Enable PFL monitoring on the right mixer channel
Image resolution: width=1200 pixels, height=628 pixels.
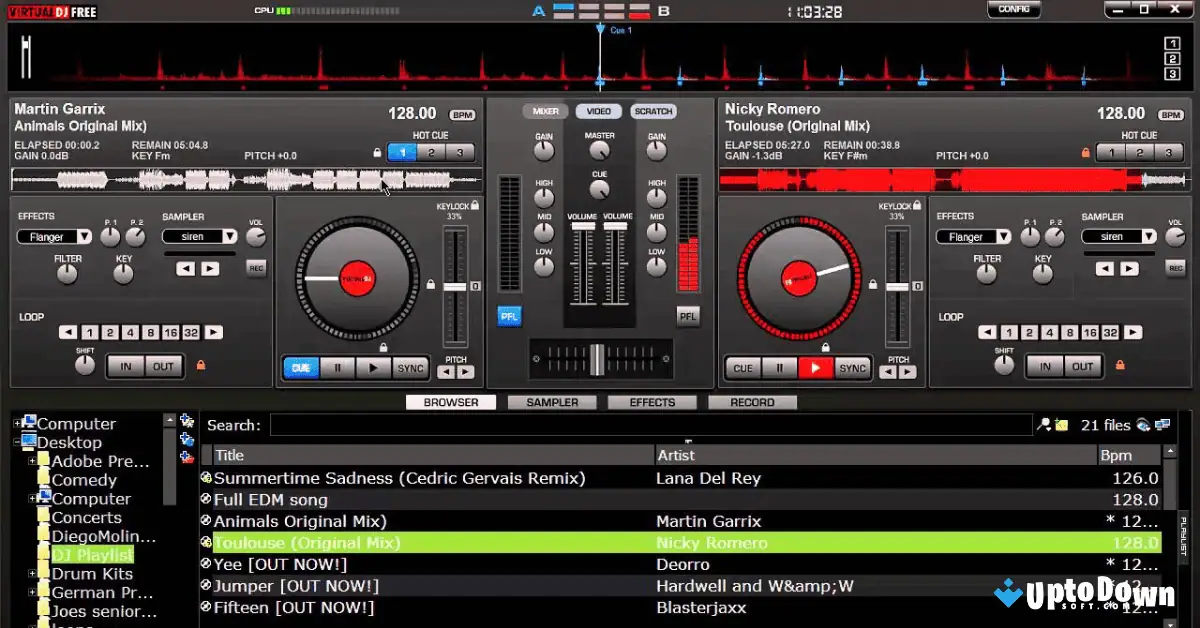click(x=688, y=316)
